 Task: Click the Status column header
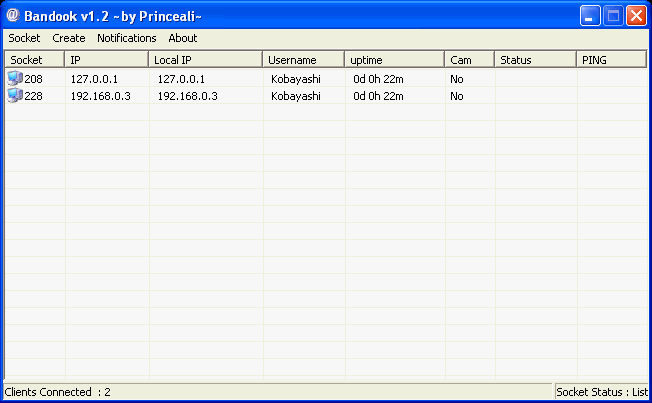coord(535,60)
